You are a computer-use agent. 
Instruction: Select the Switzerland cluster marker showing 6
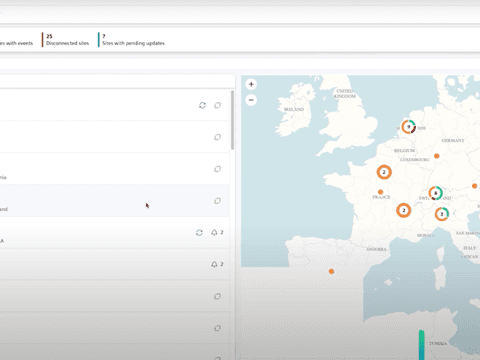point(435,193)
